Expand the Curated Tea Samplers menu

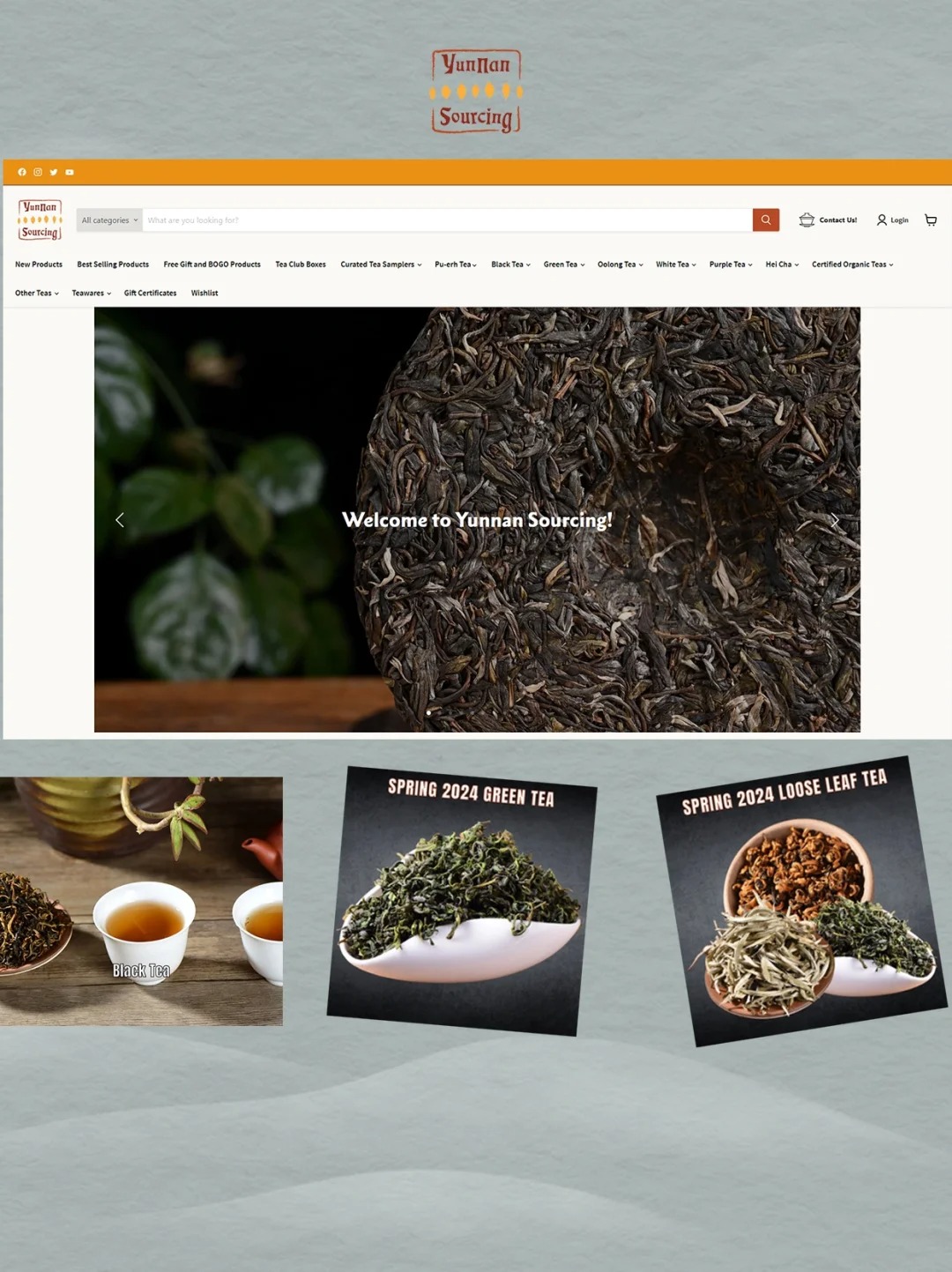click(381, 264)
